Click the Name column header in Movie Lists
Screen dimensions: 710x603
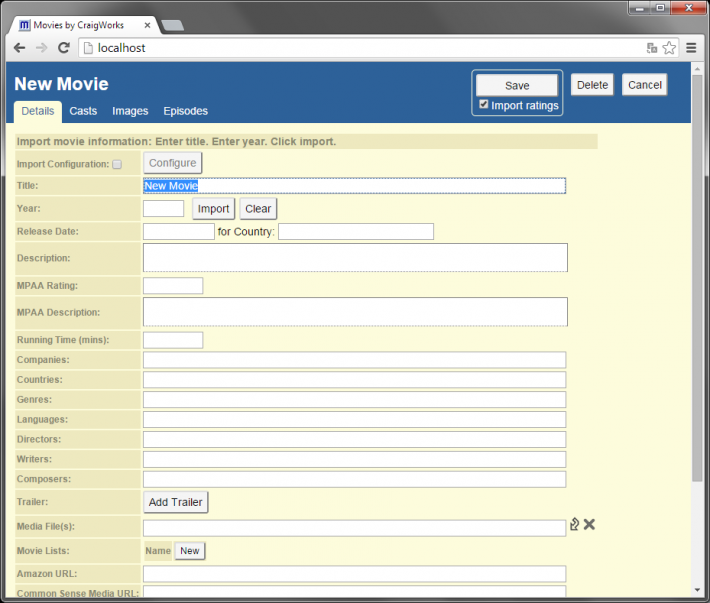coord(158,551)
